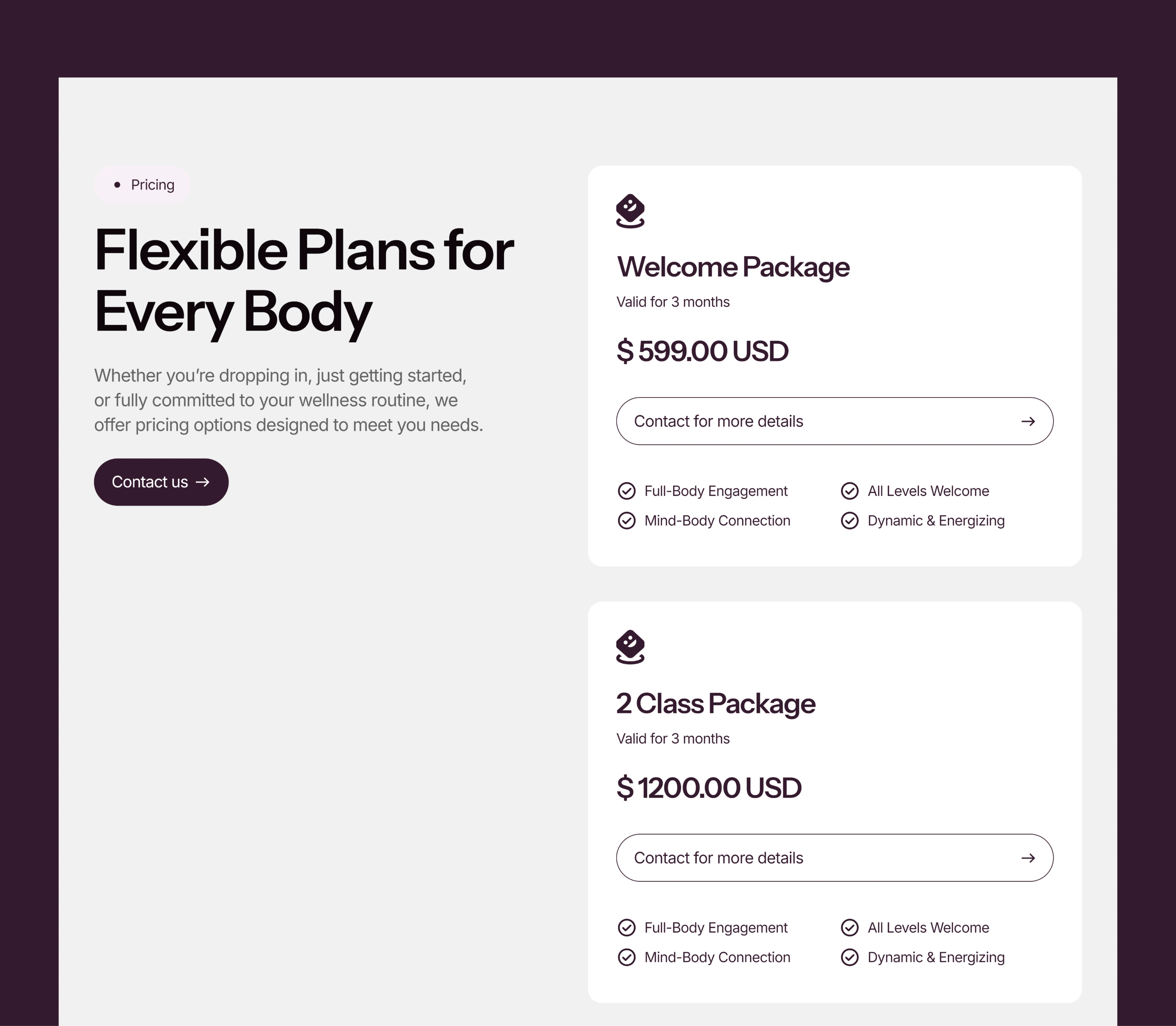Open Contact for more details under Welcome Package

pyautogui.click(x=835, y=421)
